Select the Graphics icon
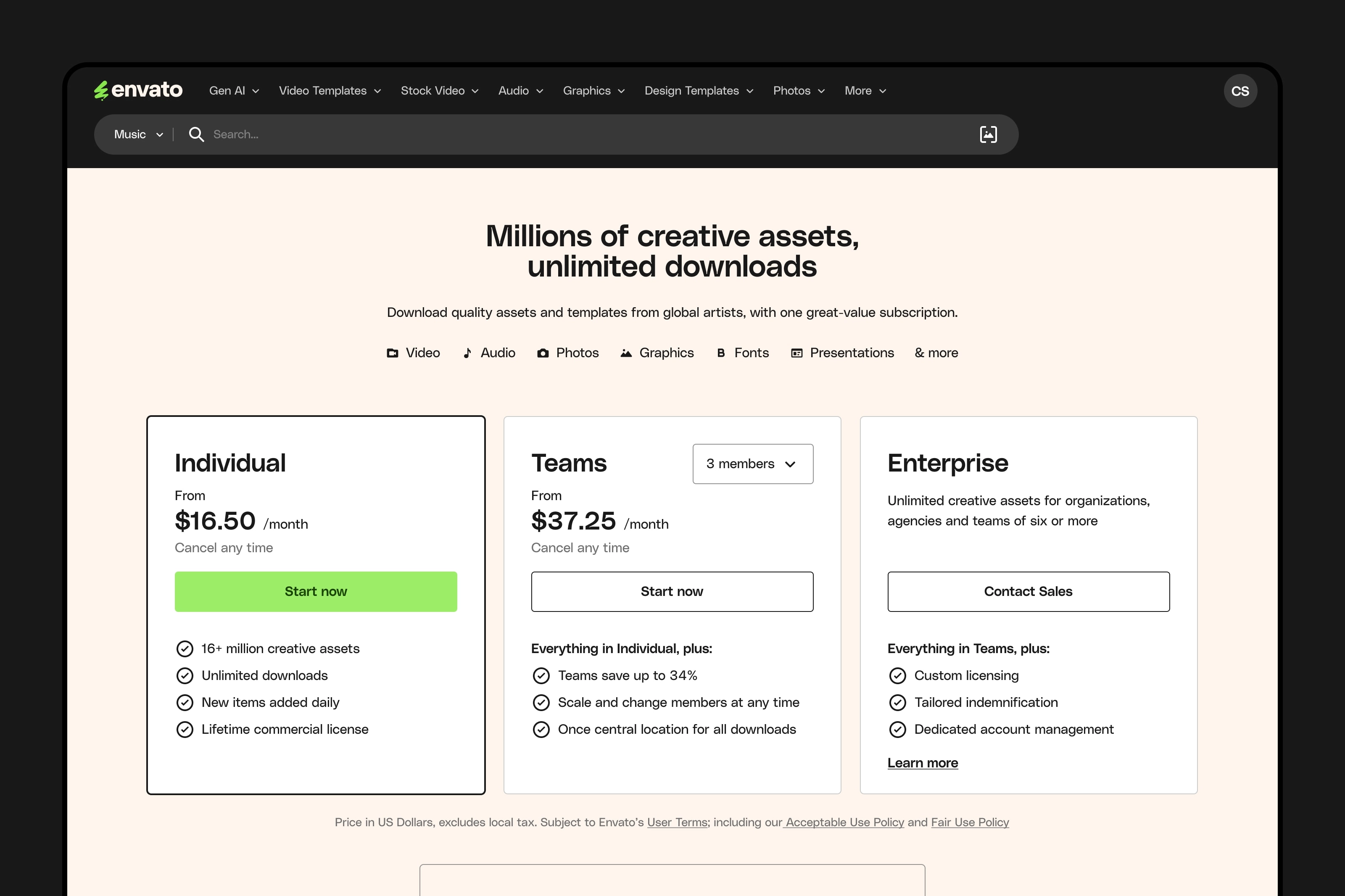 click(626, 353)
